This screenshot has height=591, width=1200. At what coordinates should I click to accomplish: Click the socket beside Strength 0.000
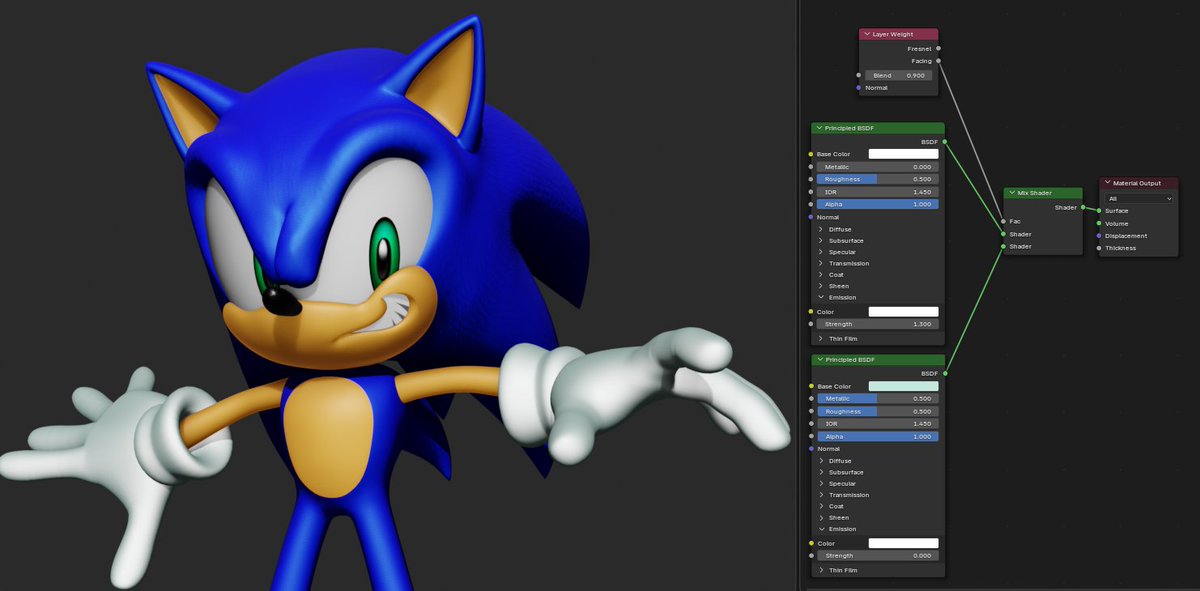(811, 556)
